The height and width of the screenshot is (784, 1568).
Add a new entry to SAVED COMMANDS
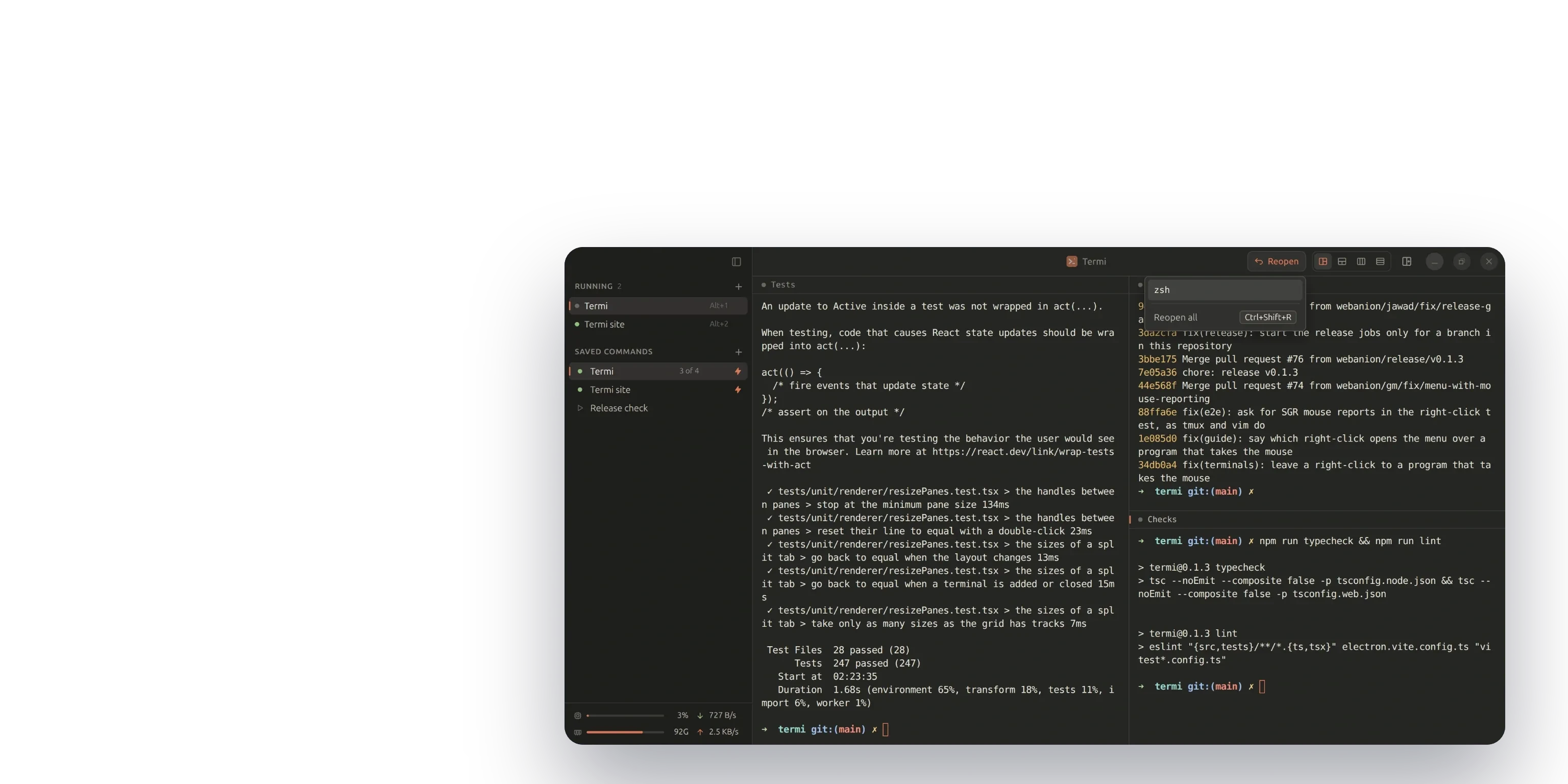click(x=739, y=352)
